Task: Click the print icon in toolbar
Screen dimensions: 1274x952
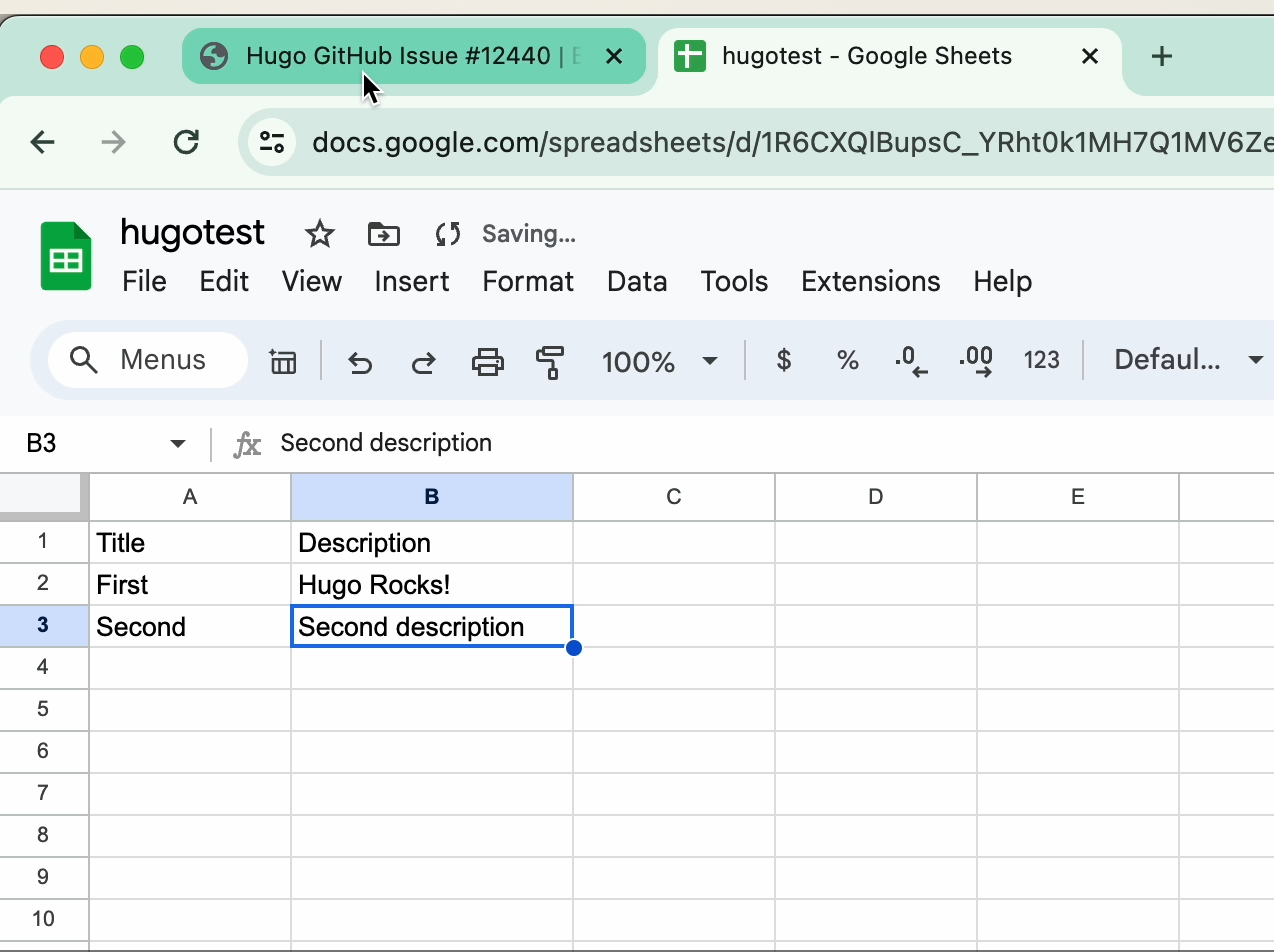Action: [487, 361]
